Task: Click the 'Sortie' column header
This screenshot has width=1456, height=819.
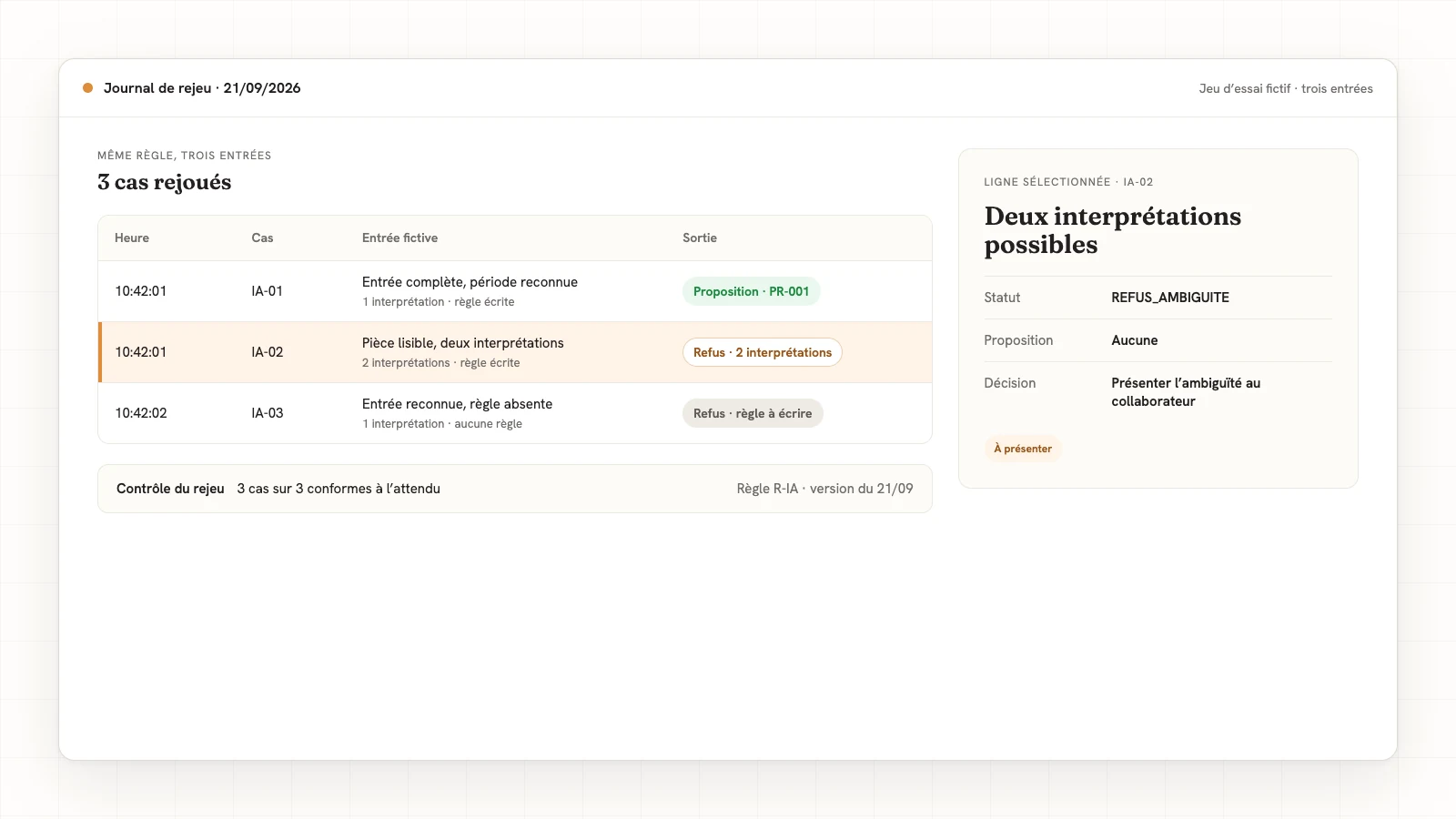Action: coord(700,238)
